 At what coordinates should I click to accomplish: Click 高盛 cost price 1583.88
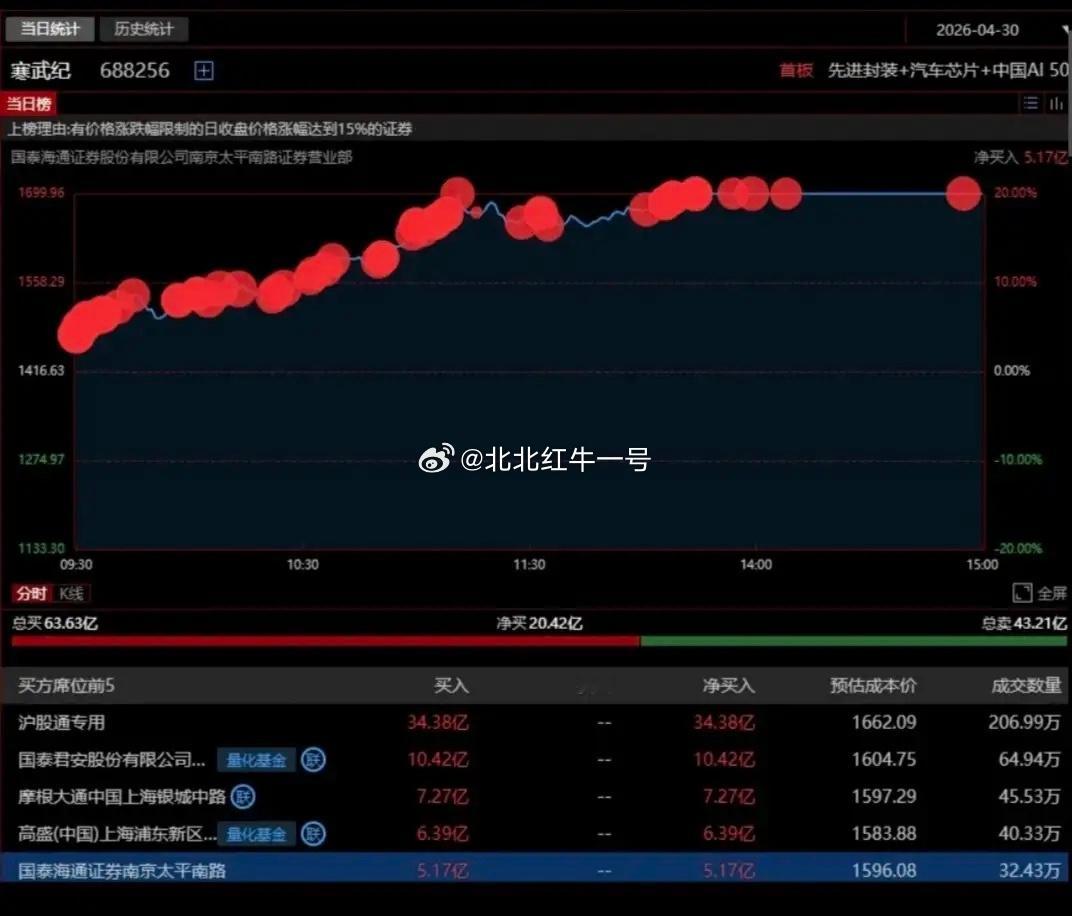[883, 833]
